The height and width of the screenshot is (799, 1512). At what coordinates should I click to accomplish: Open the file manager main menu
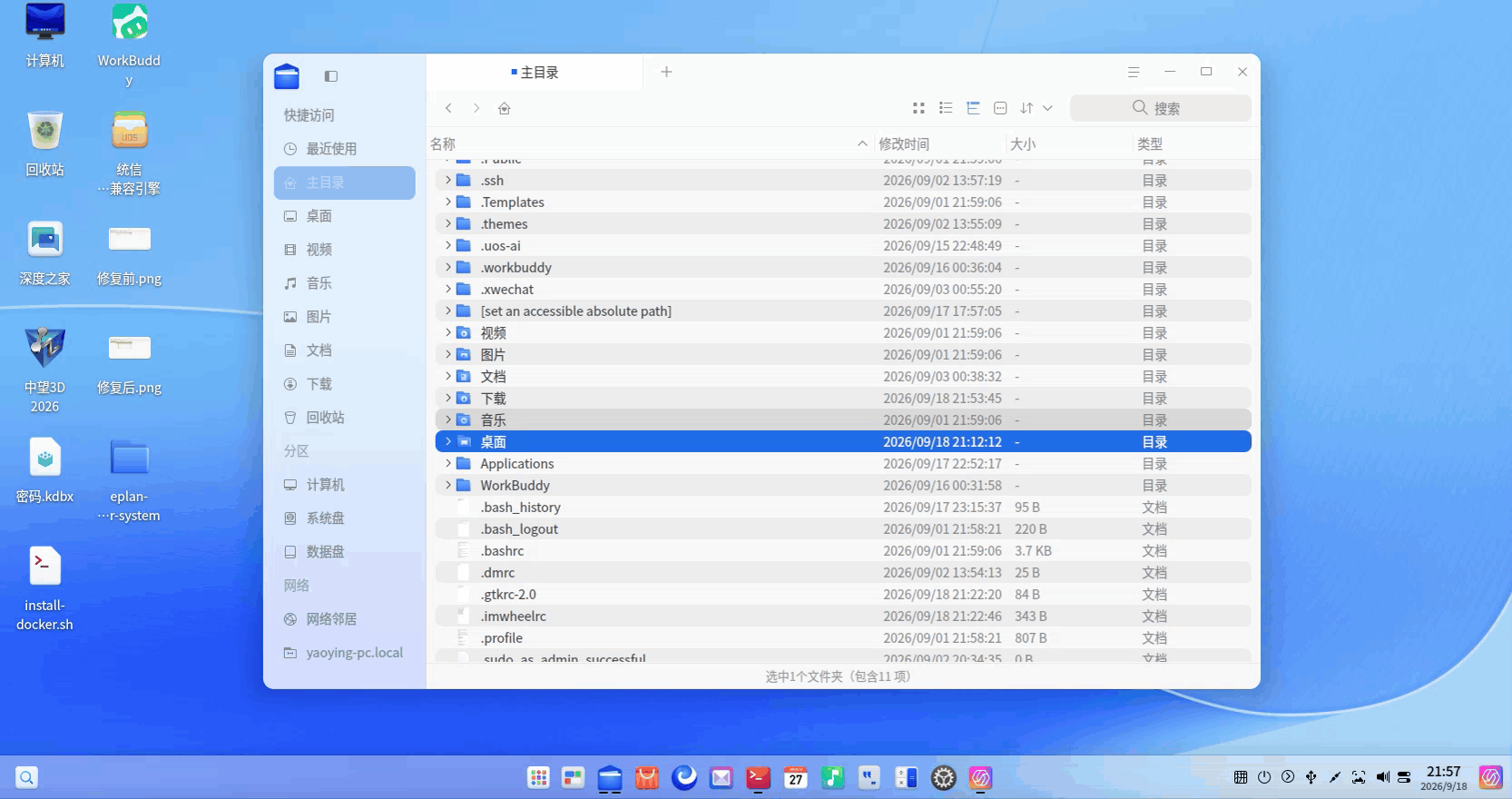coord(1134,72)
